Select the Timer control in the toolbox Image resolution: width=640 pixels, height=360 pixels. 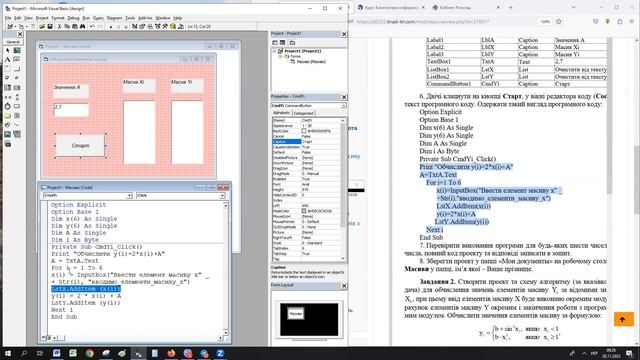pyautogui.click(x=7, y=106)
